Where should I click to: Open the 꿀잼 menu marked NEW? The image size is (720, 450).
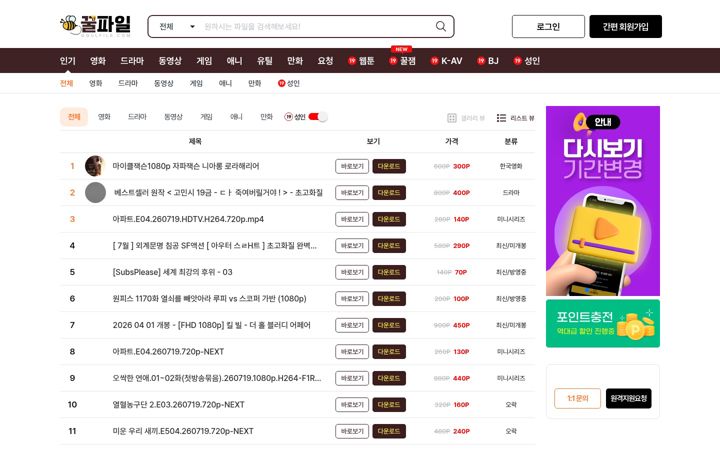pyautogui.click(x=403, y=61)
